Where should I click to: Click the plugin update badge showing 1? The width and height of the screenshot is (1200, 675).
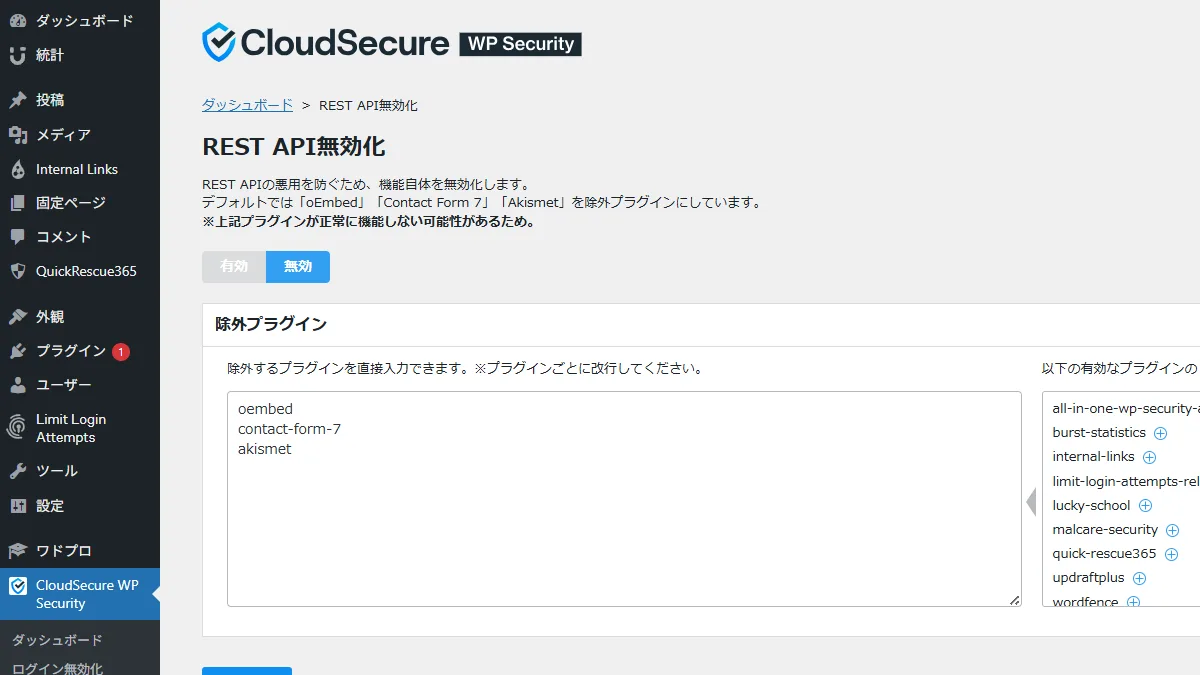pyautogui.click(x=121, y=351)
